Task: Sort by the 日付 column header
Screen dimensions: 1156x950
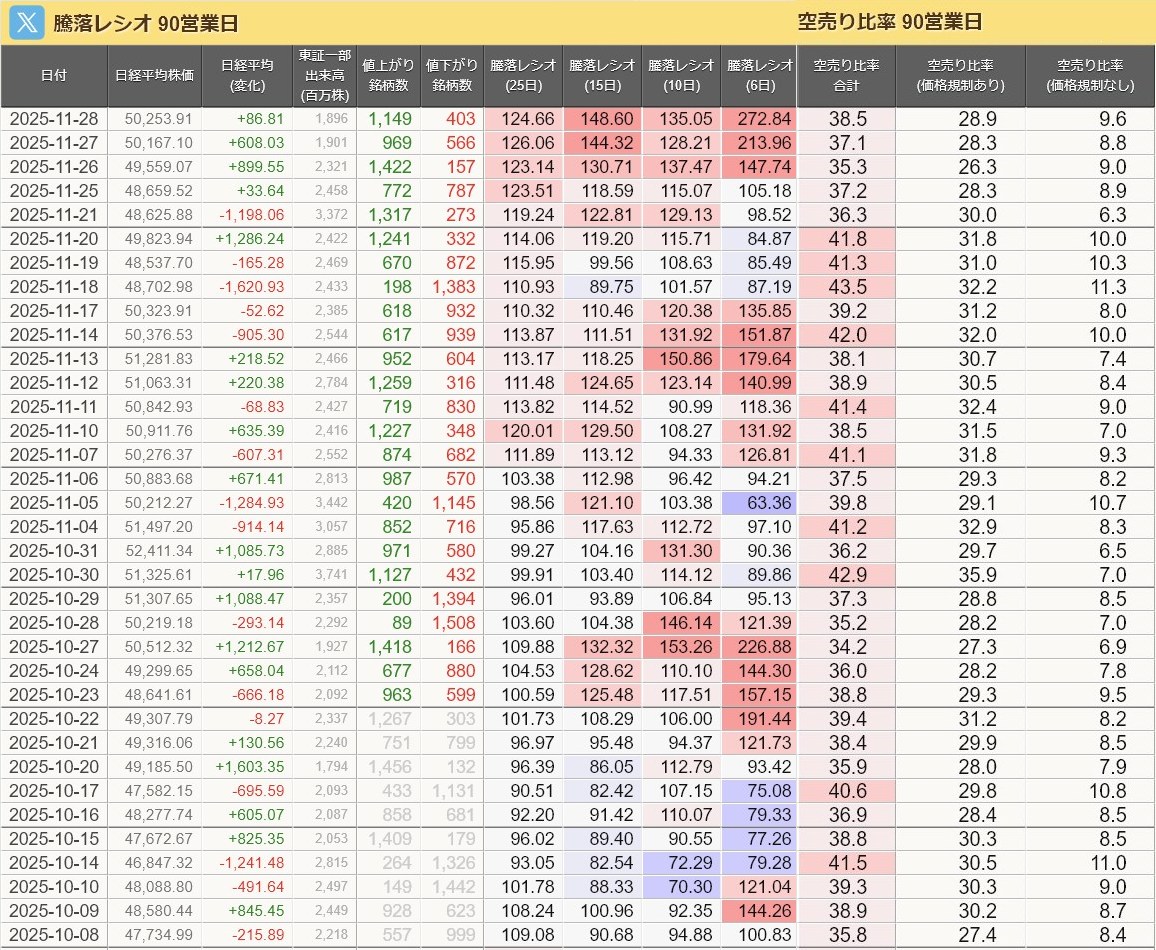Action: coord(54,76)
